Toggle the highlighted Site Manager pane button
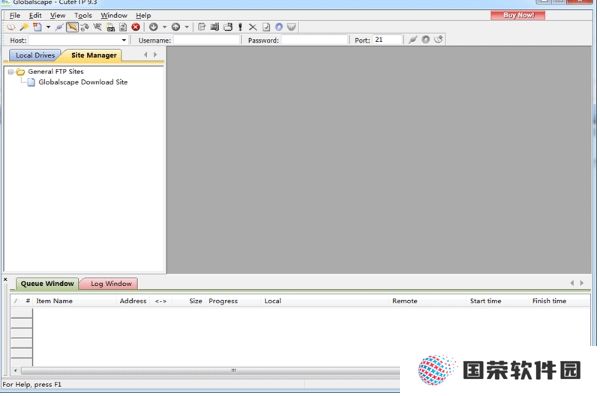The height and width of the screenshot is (396, 600). (72, 27)
